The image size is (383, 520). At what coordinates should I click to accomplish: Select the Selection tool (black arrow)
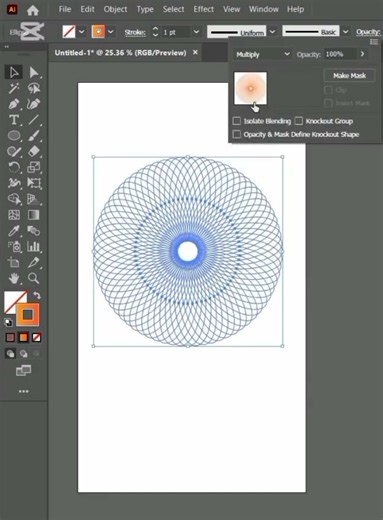(14, 72)
